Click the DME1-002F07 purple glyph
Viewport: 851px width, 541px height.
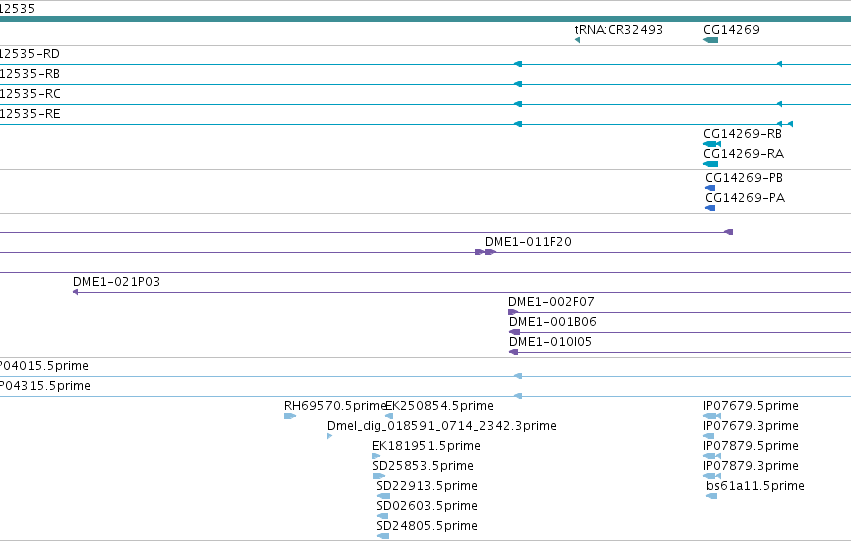click(x=512, y=312)
